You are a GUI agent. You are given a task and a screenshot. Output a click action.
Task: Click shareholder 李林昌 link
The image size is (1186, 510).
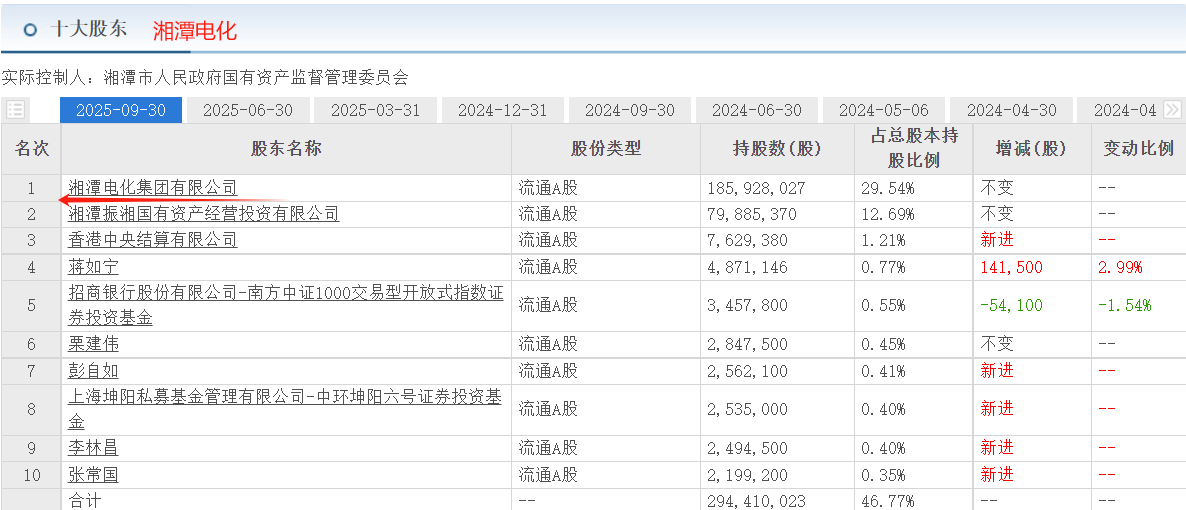click(93, 448)
